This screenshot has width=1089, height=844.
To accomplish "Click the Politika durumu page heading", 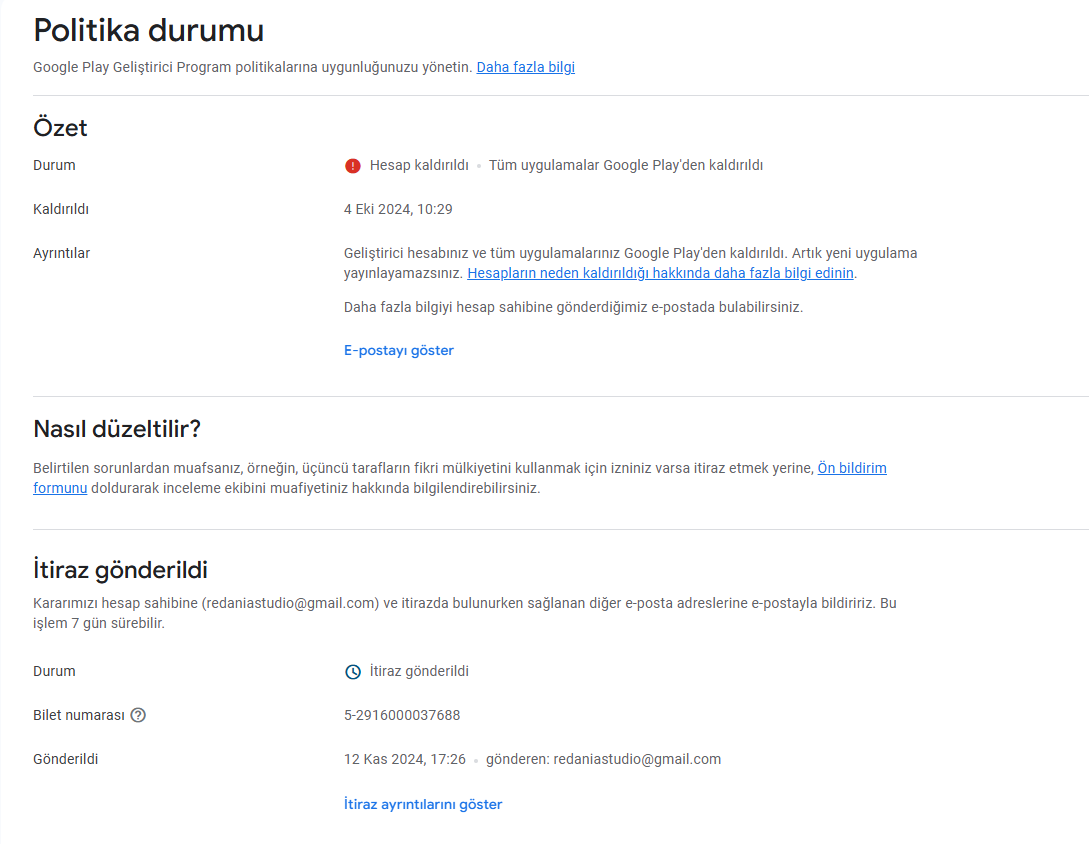I will 149,31.
